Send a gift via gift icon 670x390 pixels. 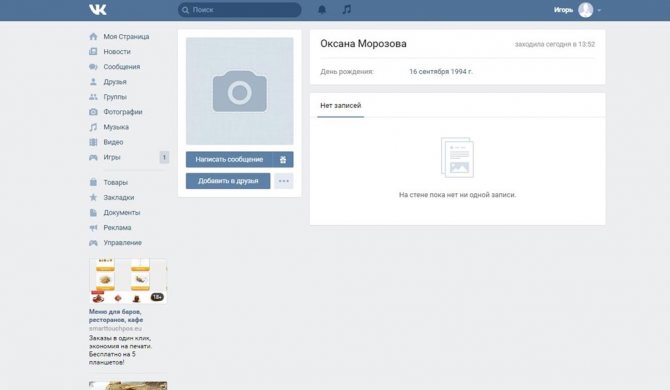tap(283, 159)
